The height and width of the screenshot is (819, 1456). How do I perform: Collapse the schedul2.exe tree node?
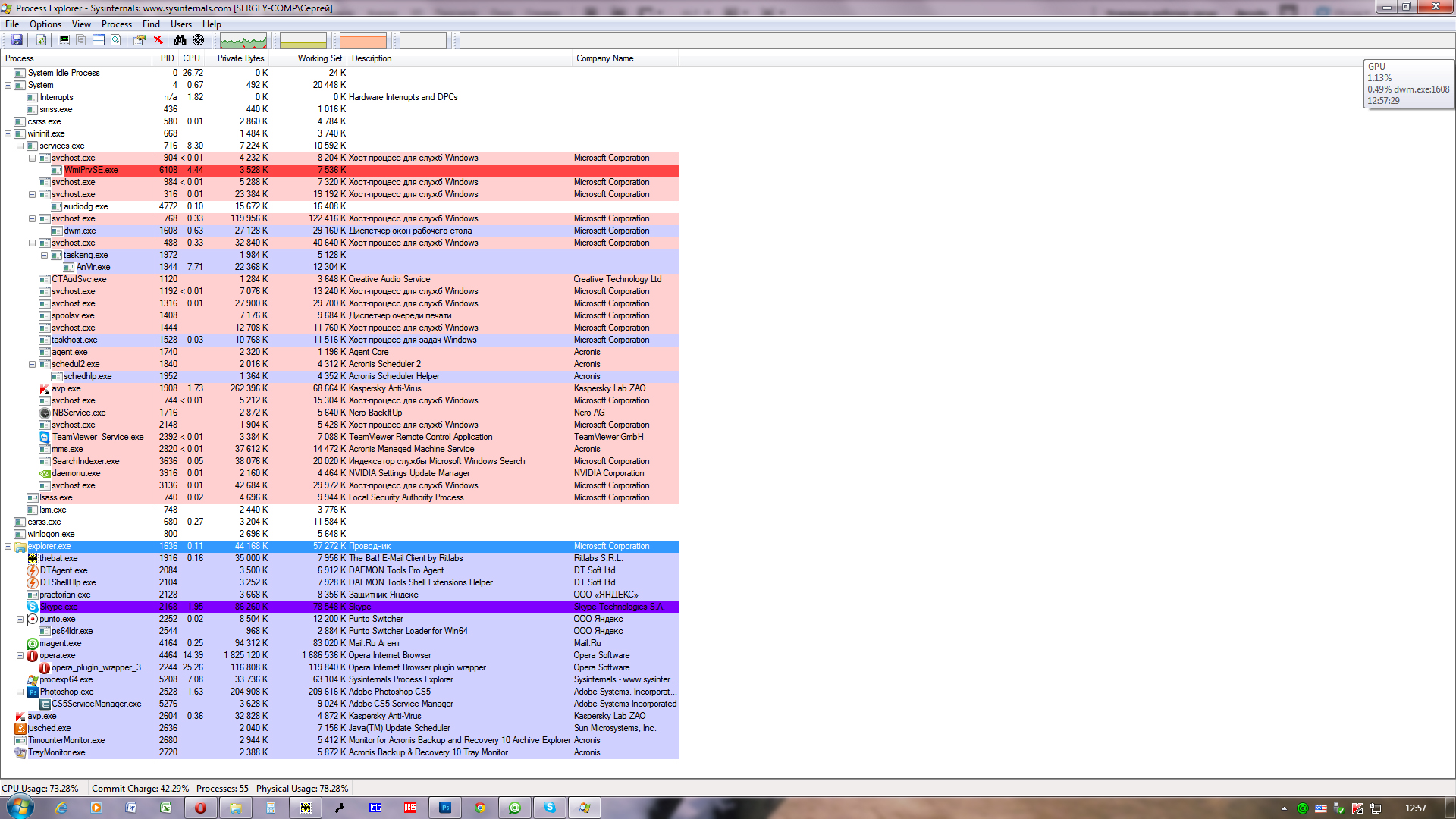click(33, 364)
